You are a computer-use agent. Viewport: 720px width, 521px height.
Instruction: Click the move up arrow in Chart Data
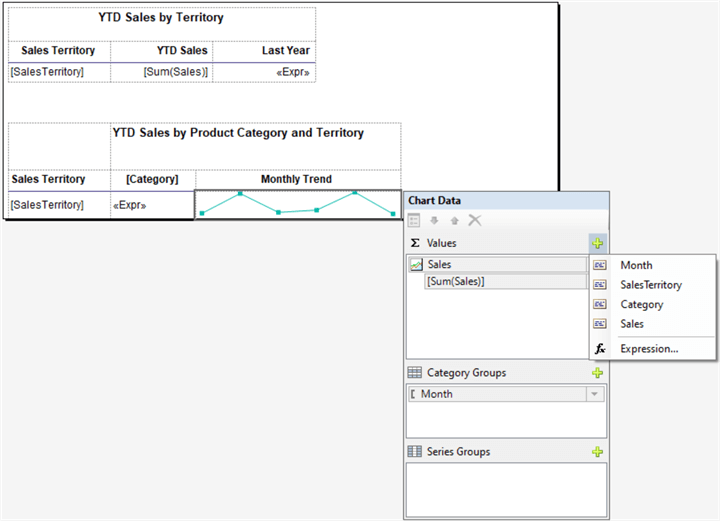tap(455, 220)
